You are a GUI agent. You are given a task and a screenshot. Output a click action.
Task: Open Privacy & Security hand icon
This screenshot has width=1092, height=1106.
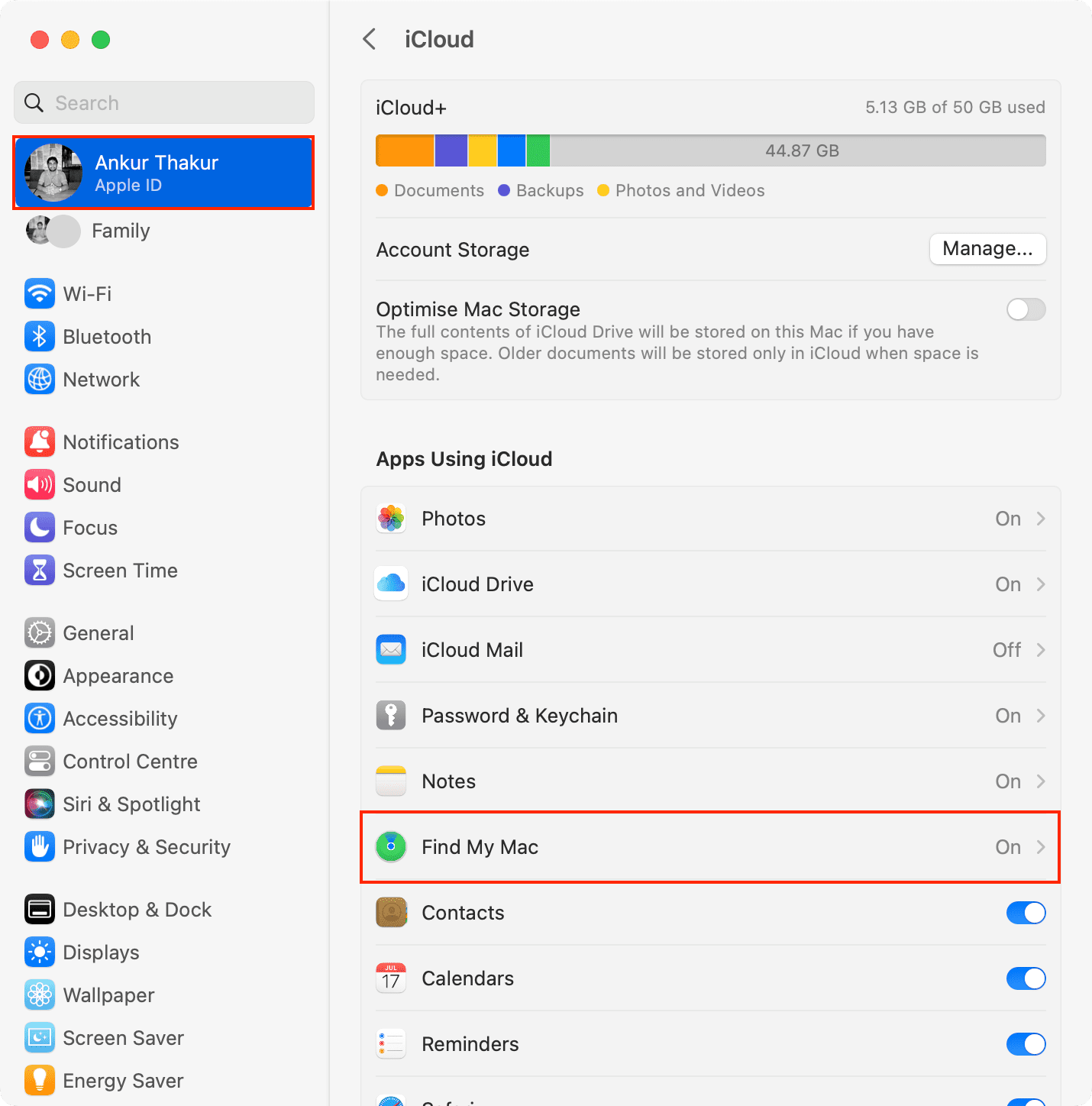pyautogui.click(x=40, y=846)
